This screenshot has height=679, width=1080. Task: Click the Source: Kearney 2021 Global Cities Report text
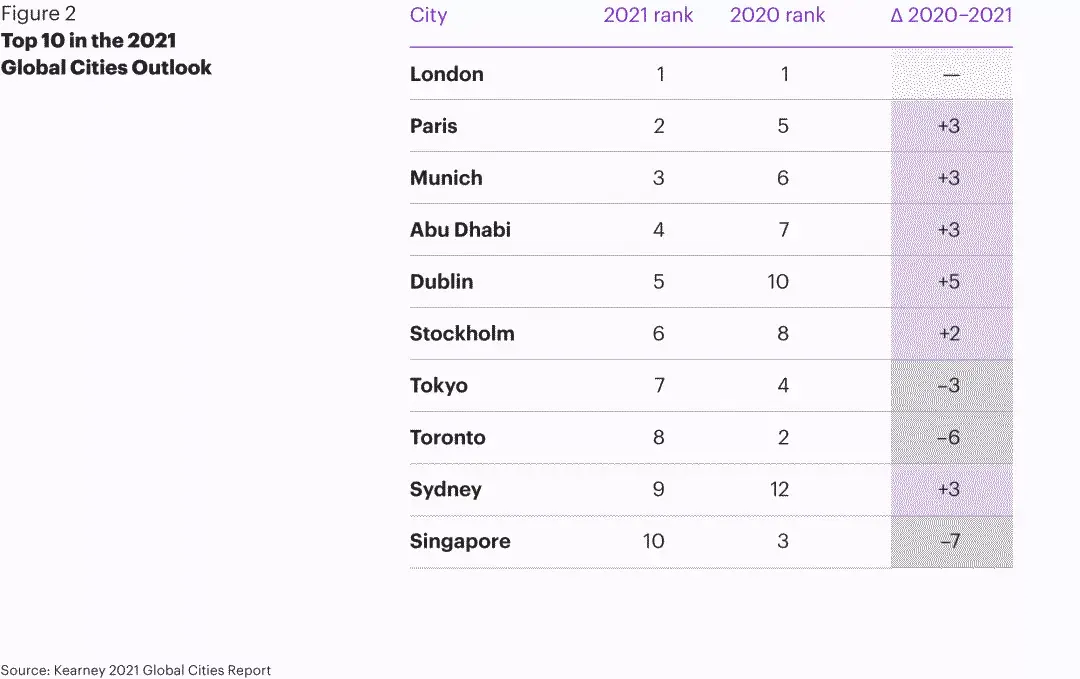click(136, 670)
